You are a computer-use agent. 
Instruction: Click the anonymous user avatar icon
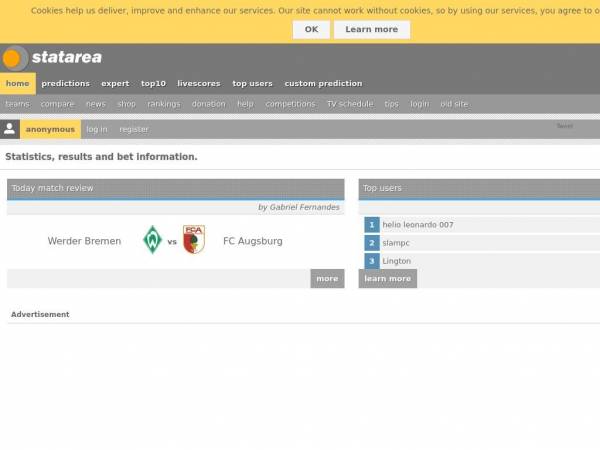[x=10, y=129]
